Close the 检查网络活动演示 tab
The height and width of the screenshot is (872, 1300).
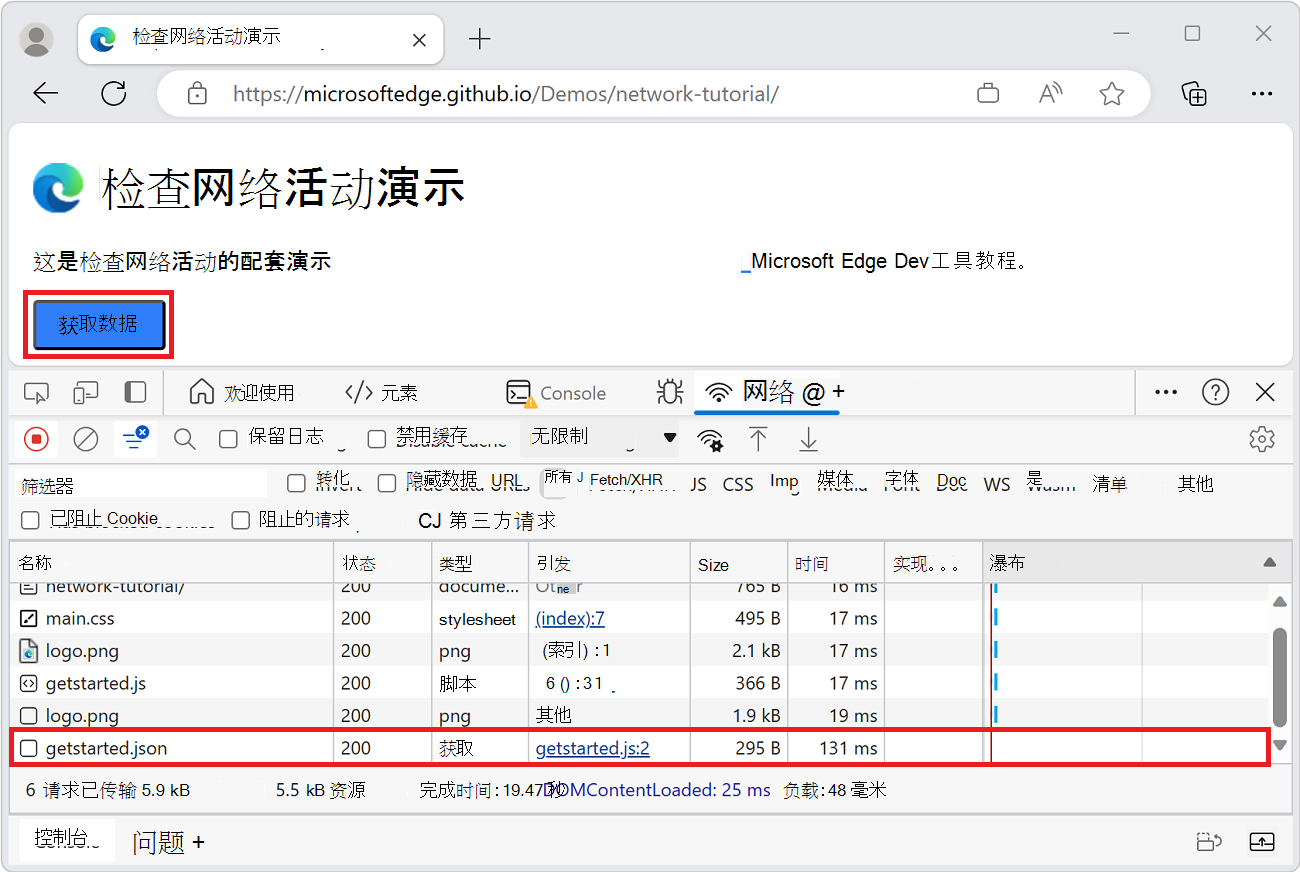click(420, 40)
